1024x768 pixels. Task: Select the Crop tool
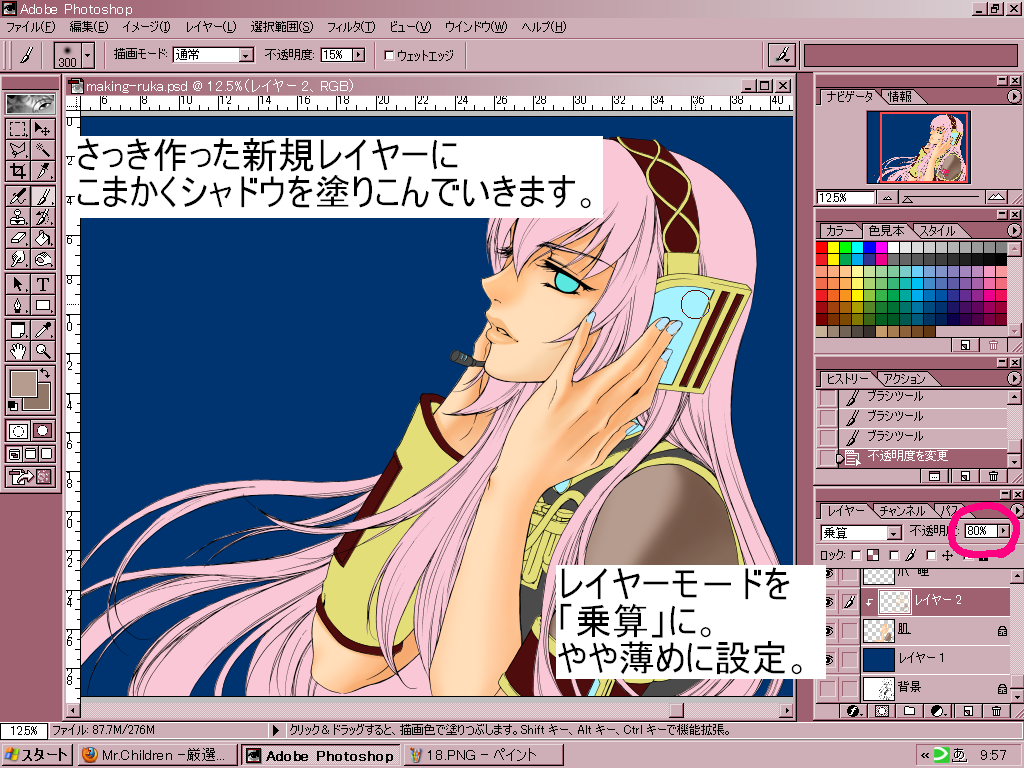[x=18, y=172]
